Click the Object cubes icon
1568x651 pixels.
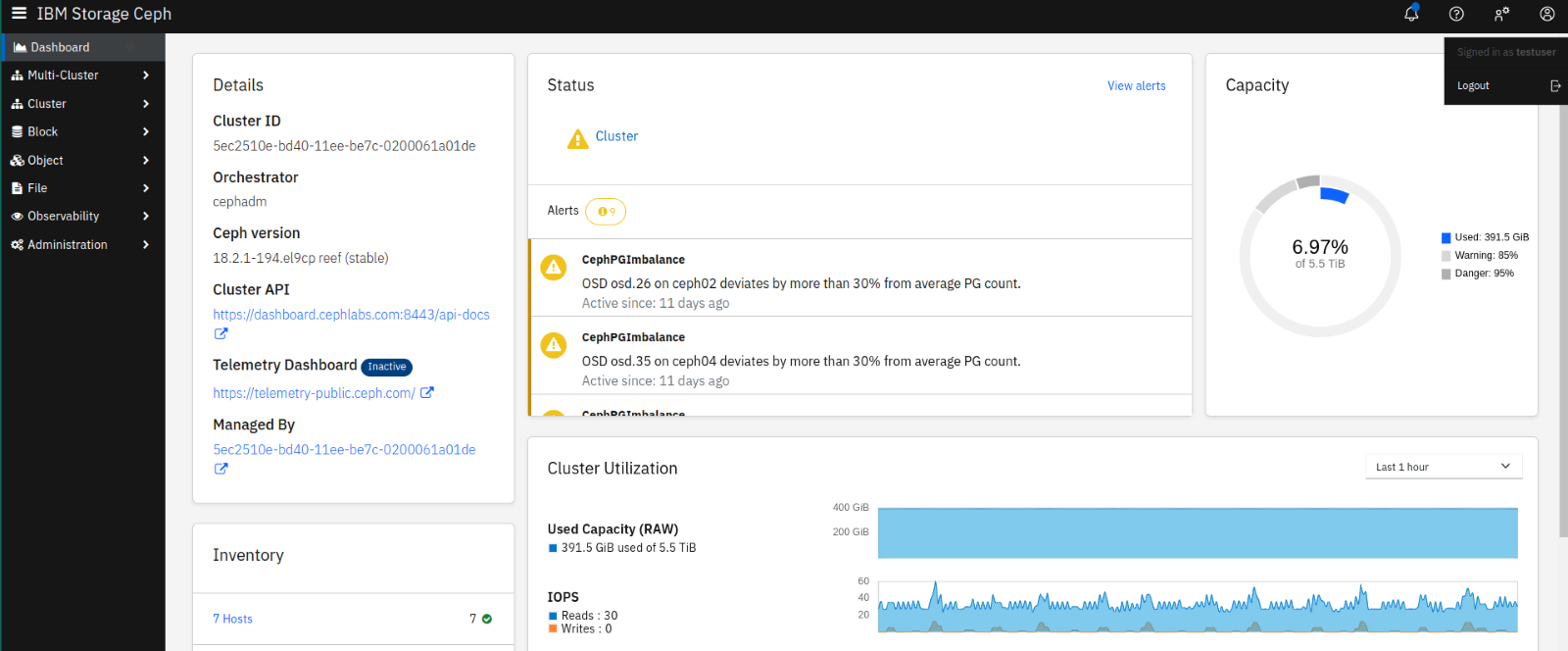pos(17,160)
